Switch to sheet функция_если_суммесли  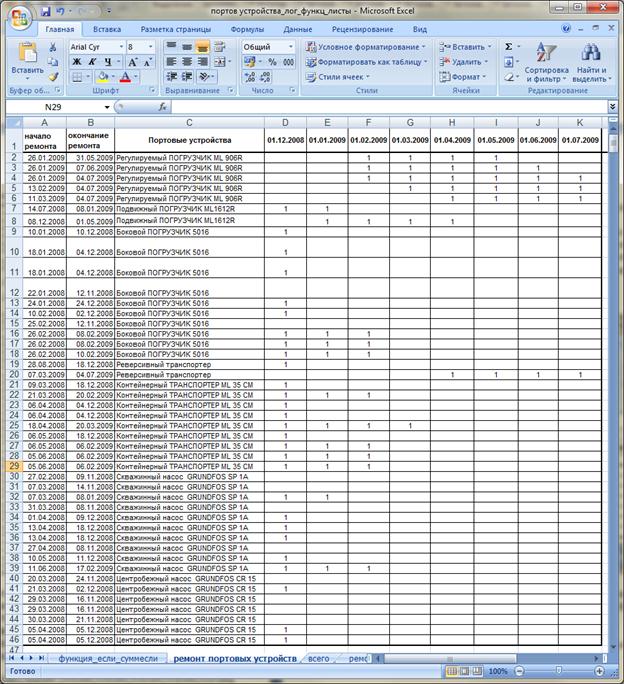[108, 658]
